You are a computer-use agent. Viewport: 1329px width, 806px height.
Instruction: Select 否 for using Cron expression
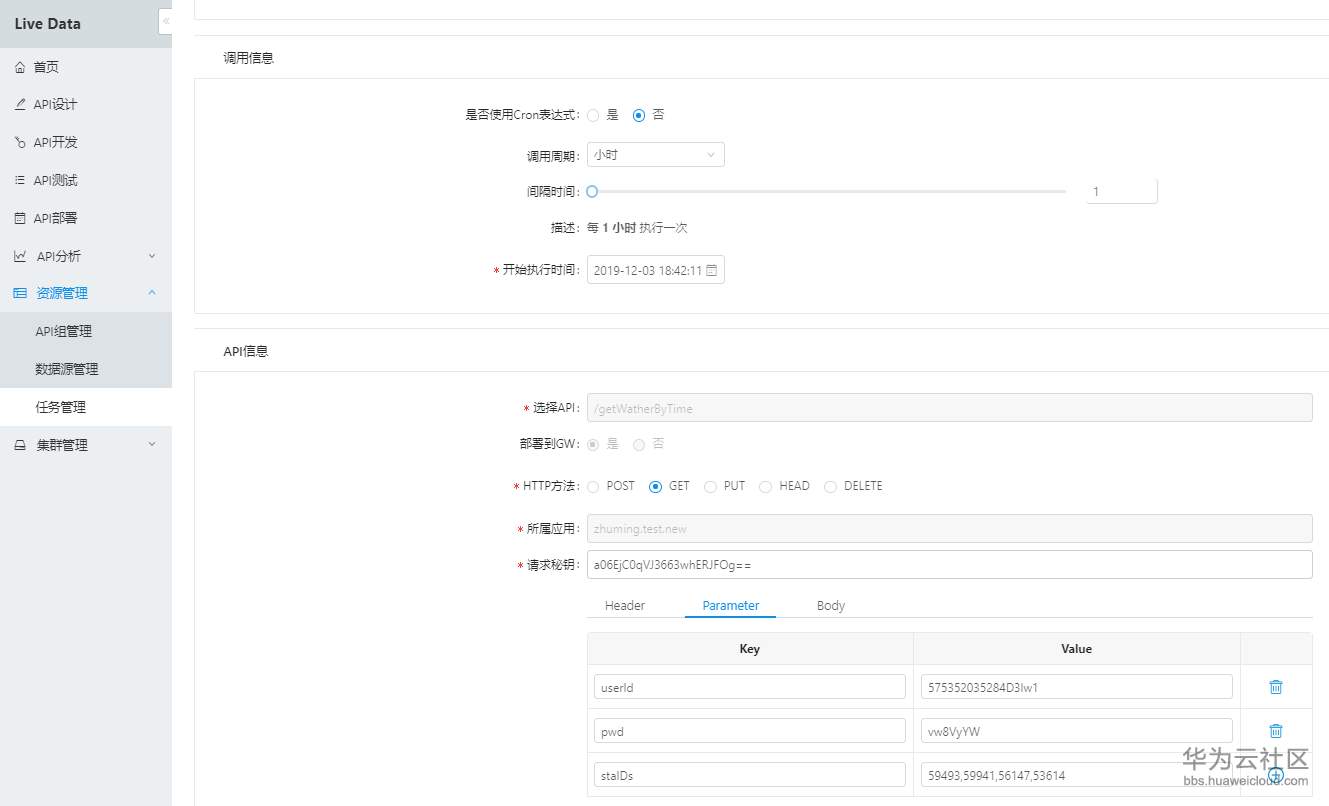pyautogui.click(x=639, y=115)
